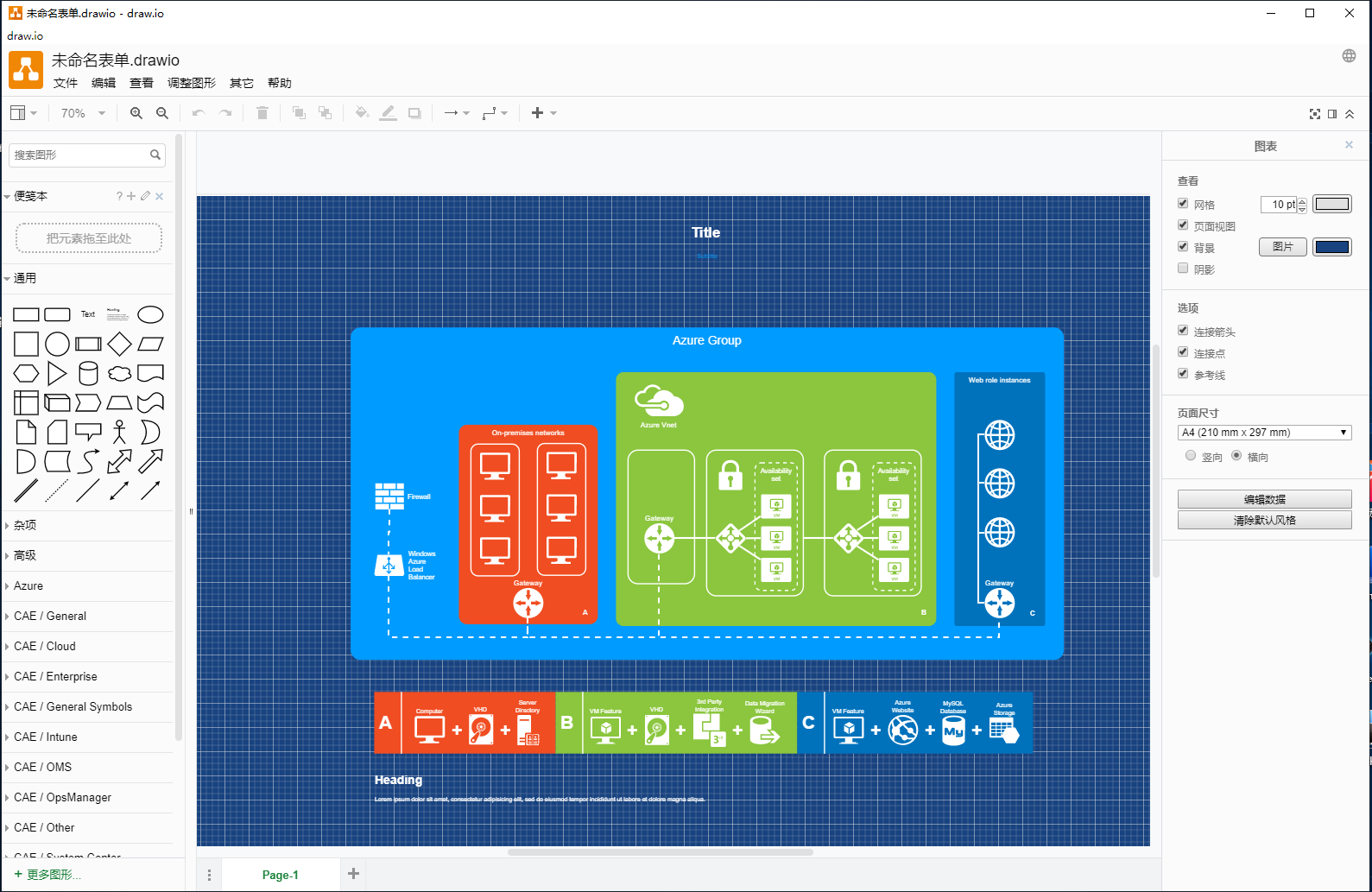Toggle the 参考线 guides checkbox
Screen dimensions: 1372x892
pos(1183,374)
